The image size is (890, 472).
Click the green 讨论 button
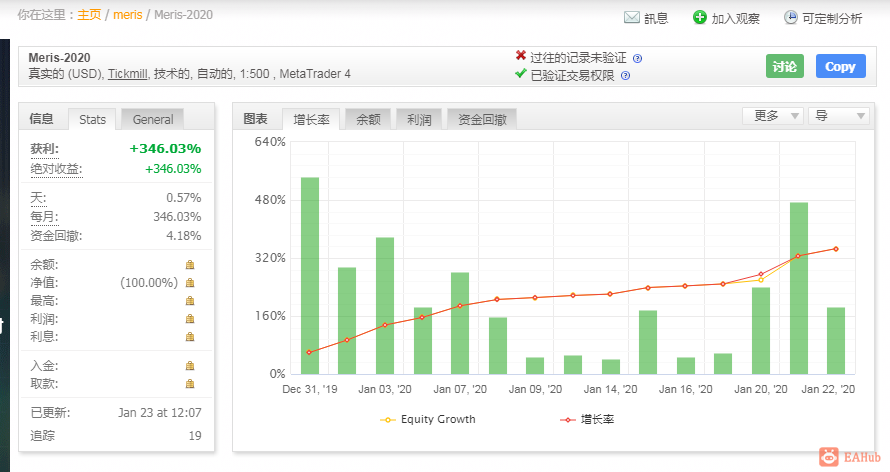(x=785, y=66)
